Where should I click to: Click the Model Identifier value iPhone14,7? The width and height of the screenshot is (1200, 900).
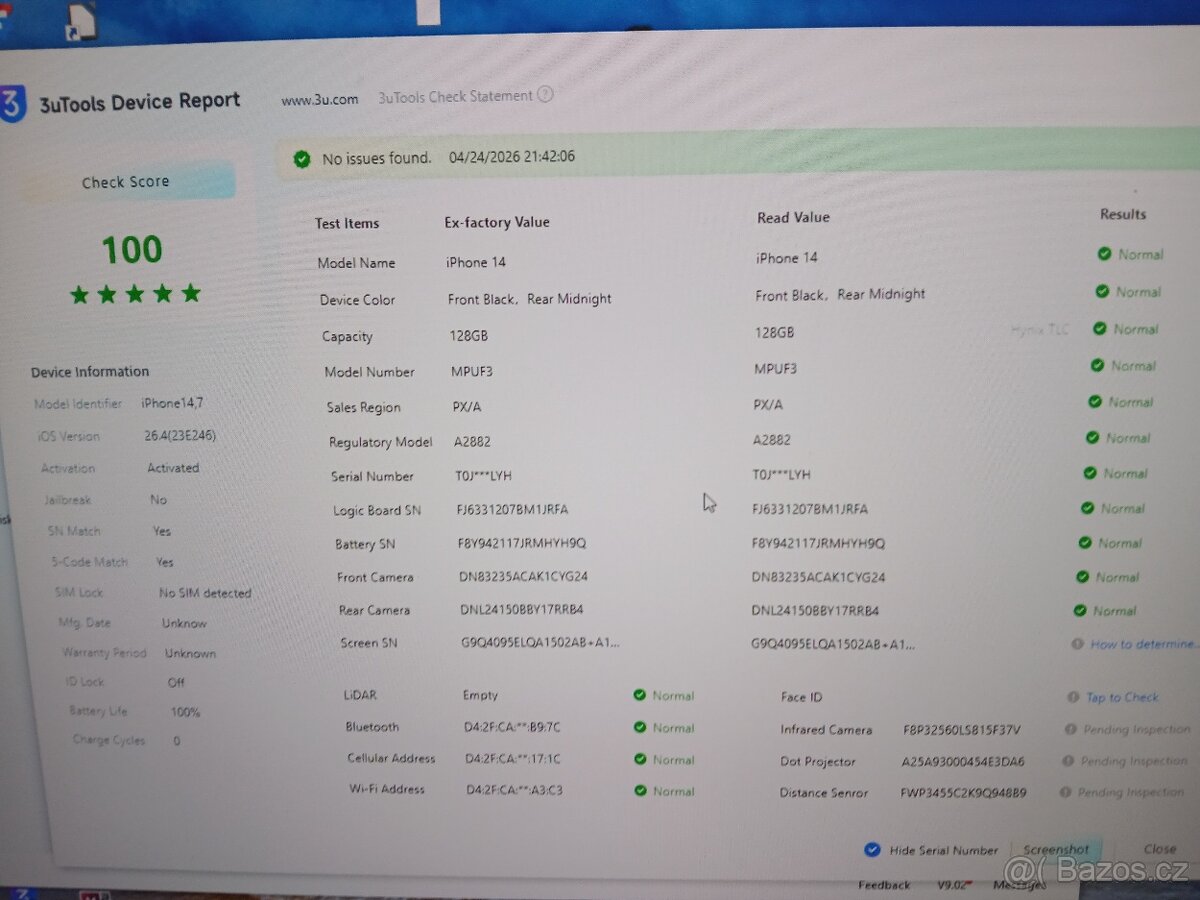[173, 403]
